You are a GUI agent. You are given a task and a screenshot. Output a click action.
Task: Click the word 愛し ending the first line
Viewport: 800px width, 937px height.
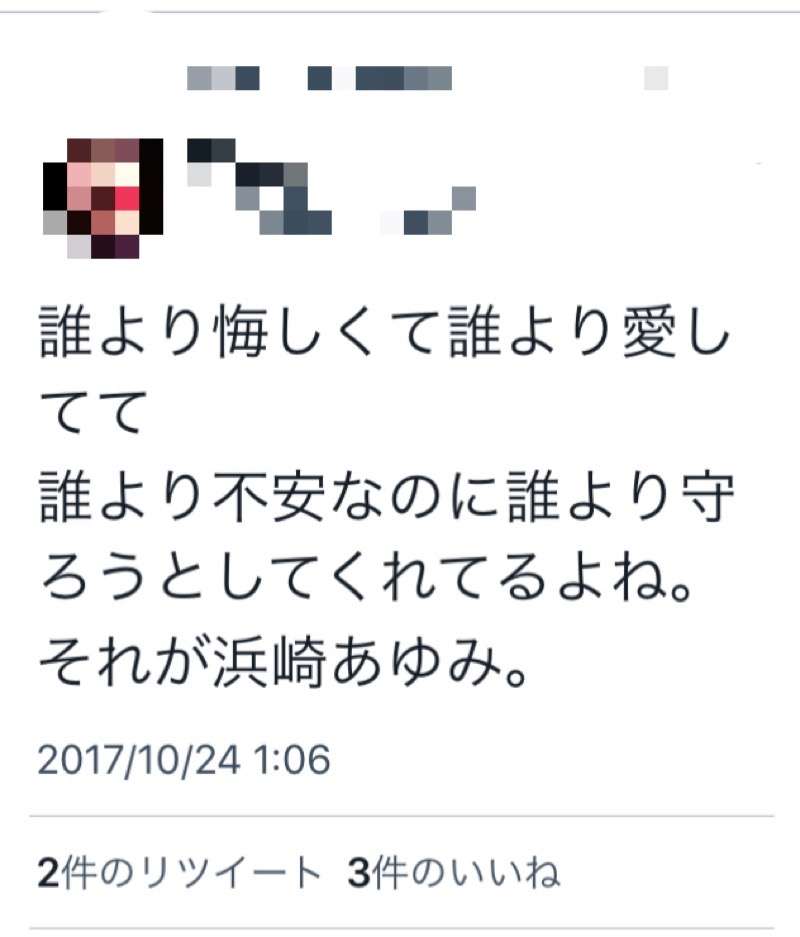[677, 331]
